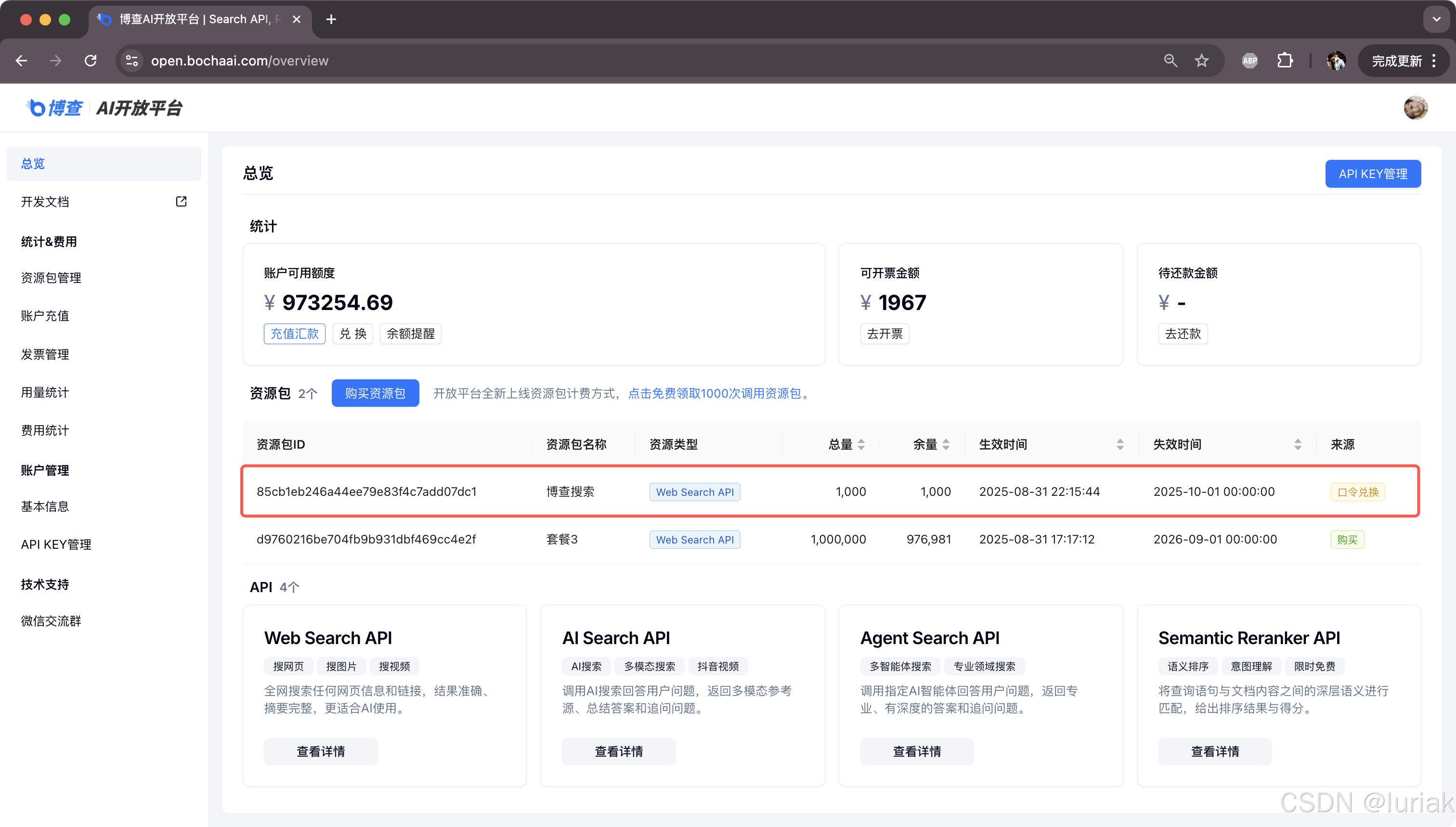
Task: Open 用量统计 in the sidebar
Action: click(x=104, y=392)
